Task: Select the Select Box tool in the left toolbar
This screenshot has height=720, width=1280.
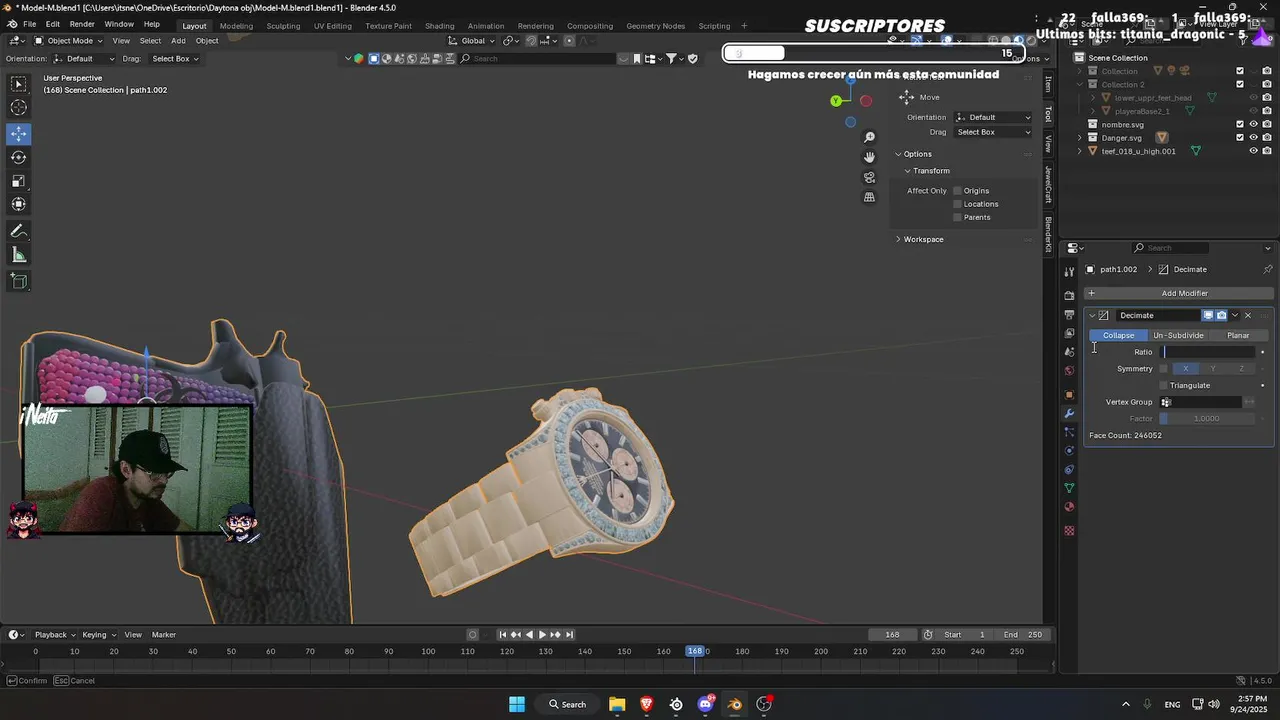Action: [19, 84]
